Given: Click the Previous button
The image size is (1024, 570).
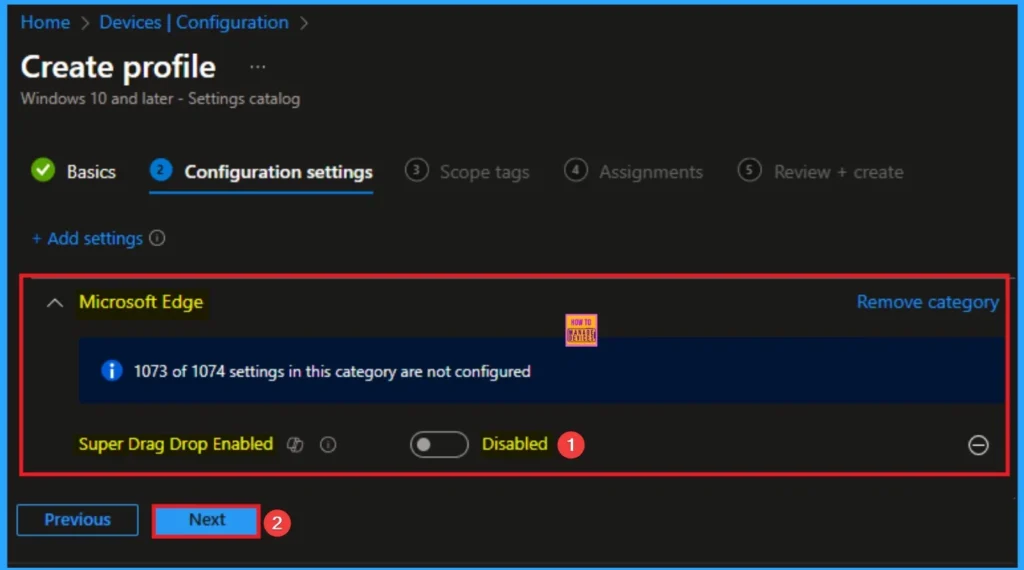Looking at the screenshot, I should pos(77,520).
